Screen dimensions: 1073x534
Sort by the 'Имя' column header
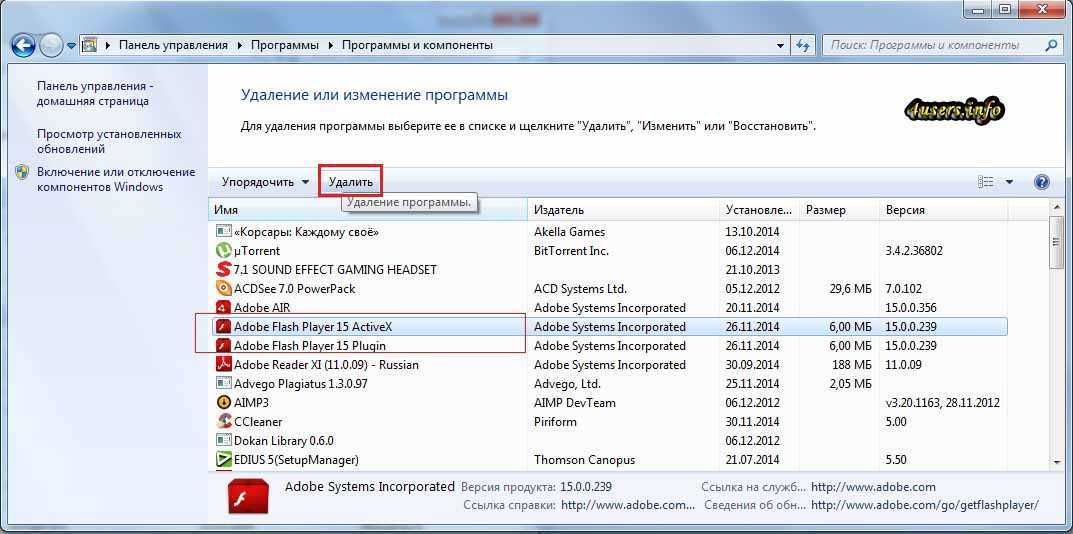click(x=367, y=210)
